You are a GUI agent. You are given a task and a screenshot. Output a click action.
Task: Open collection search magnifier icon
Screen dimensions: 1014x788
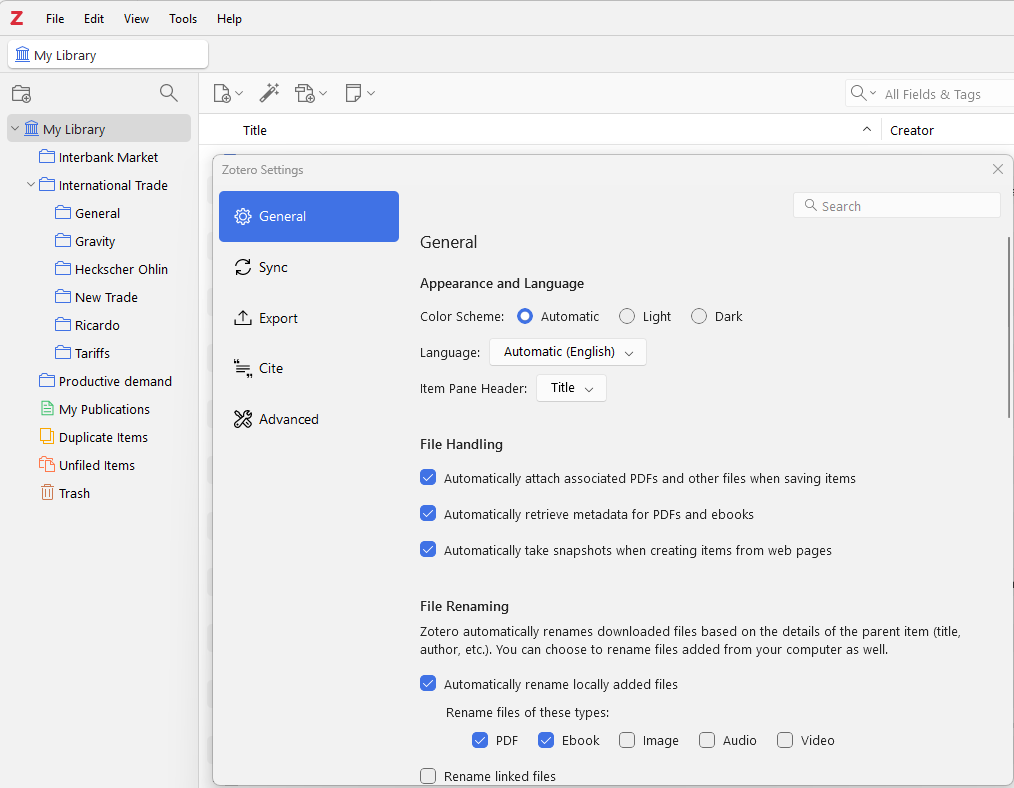[x=168, y=93]
